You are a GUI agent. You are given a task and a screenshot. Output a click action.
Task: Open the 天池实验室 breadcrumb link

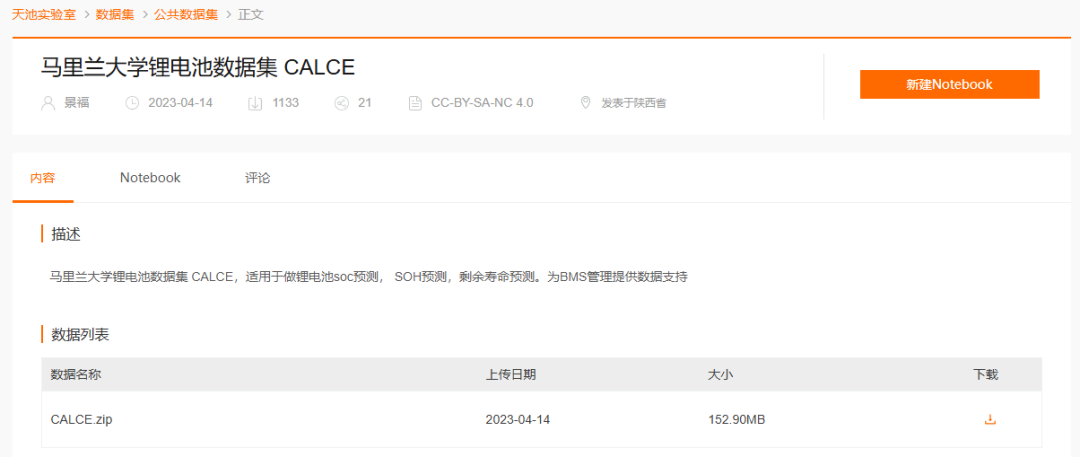pos(43,14)
